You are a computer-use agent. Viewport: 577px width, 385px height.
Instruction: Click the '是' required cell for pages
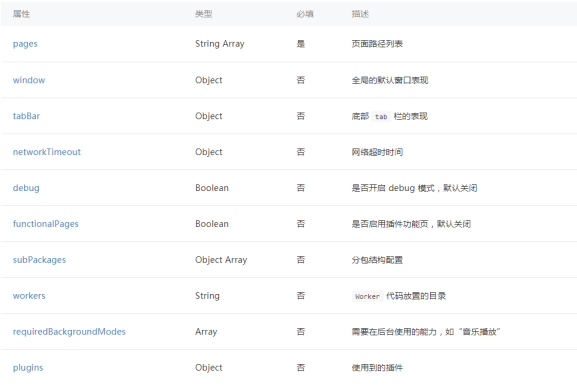coord(301,44)
